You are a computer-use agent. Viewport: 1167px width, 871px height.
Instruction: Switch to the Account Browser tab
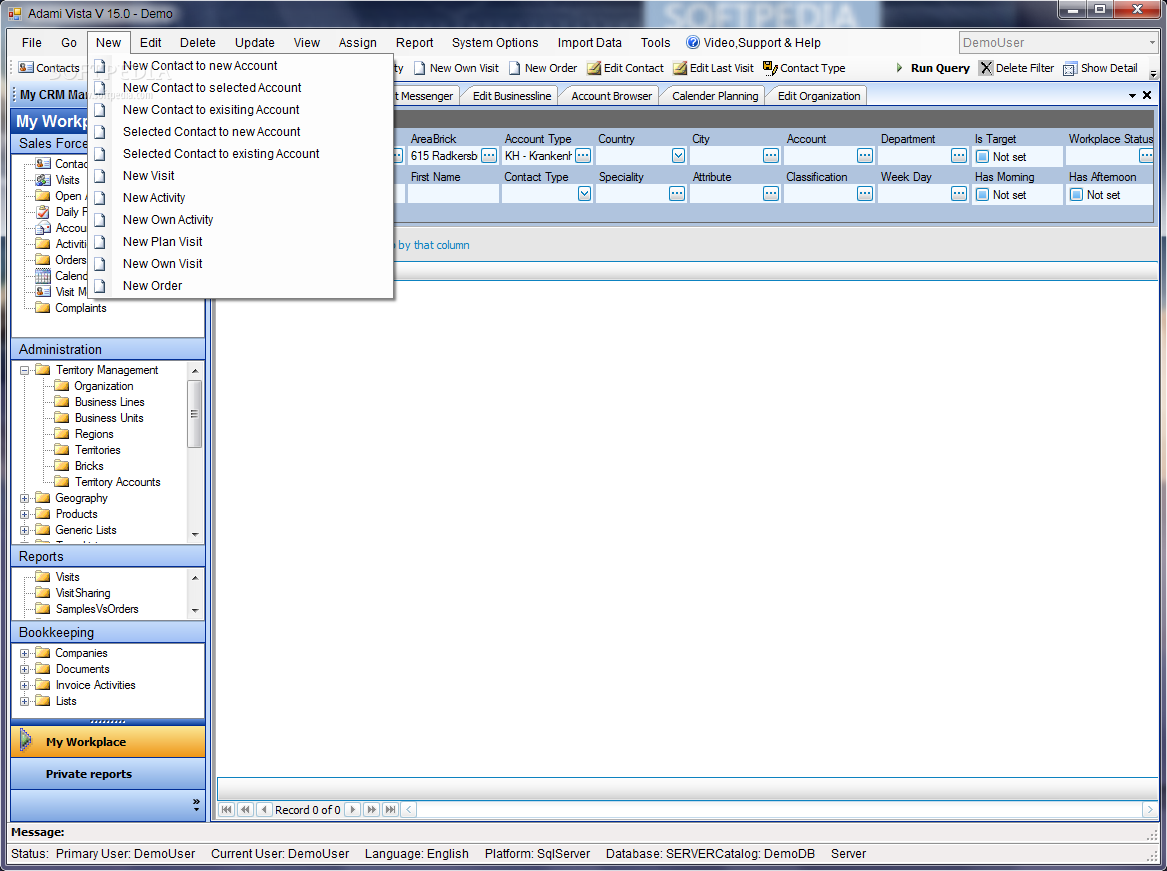pyautogui.click(x=611, y=96)
